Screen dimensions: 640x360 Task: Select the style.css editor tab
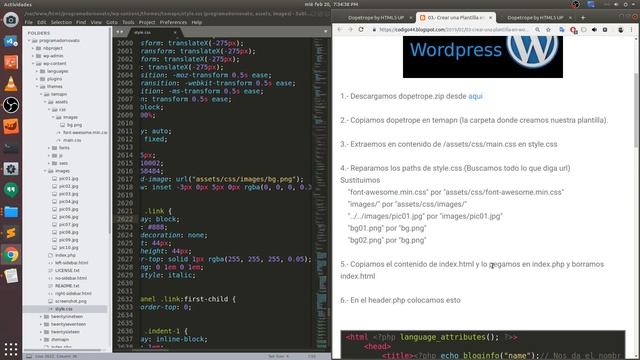152,32
